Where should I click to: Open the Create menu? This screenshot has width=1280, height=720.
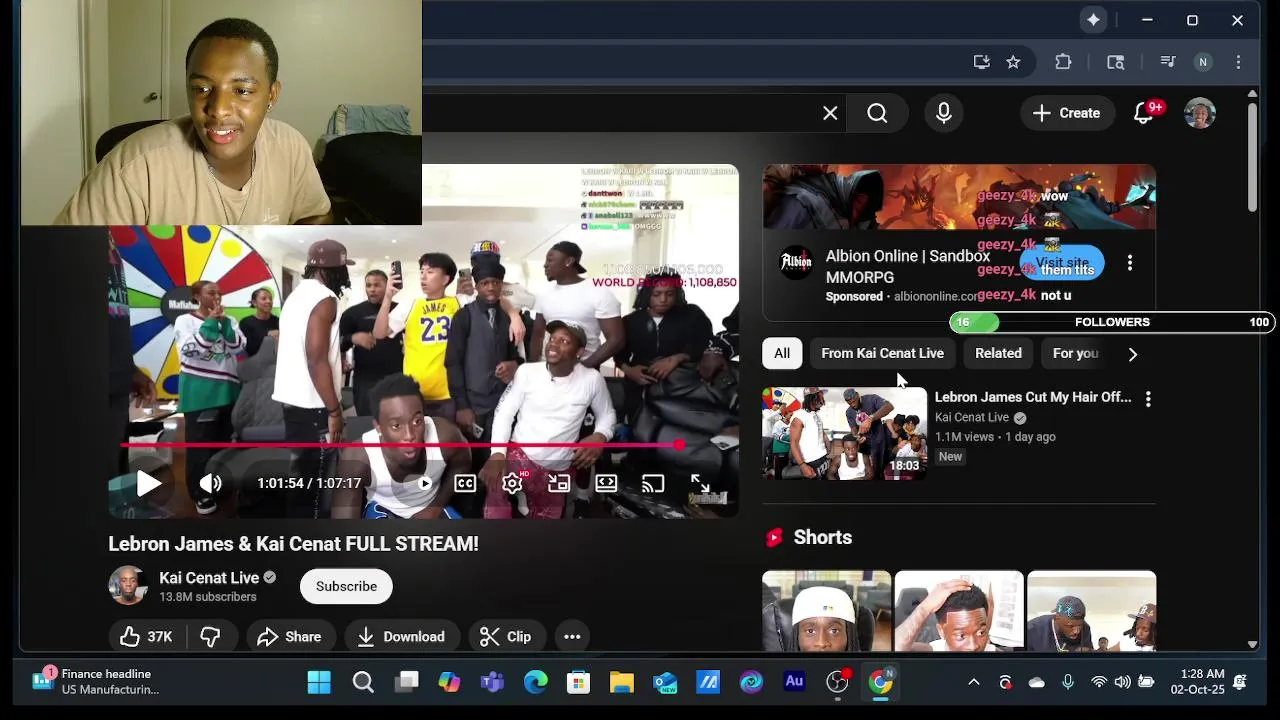click(1067, 113)
